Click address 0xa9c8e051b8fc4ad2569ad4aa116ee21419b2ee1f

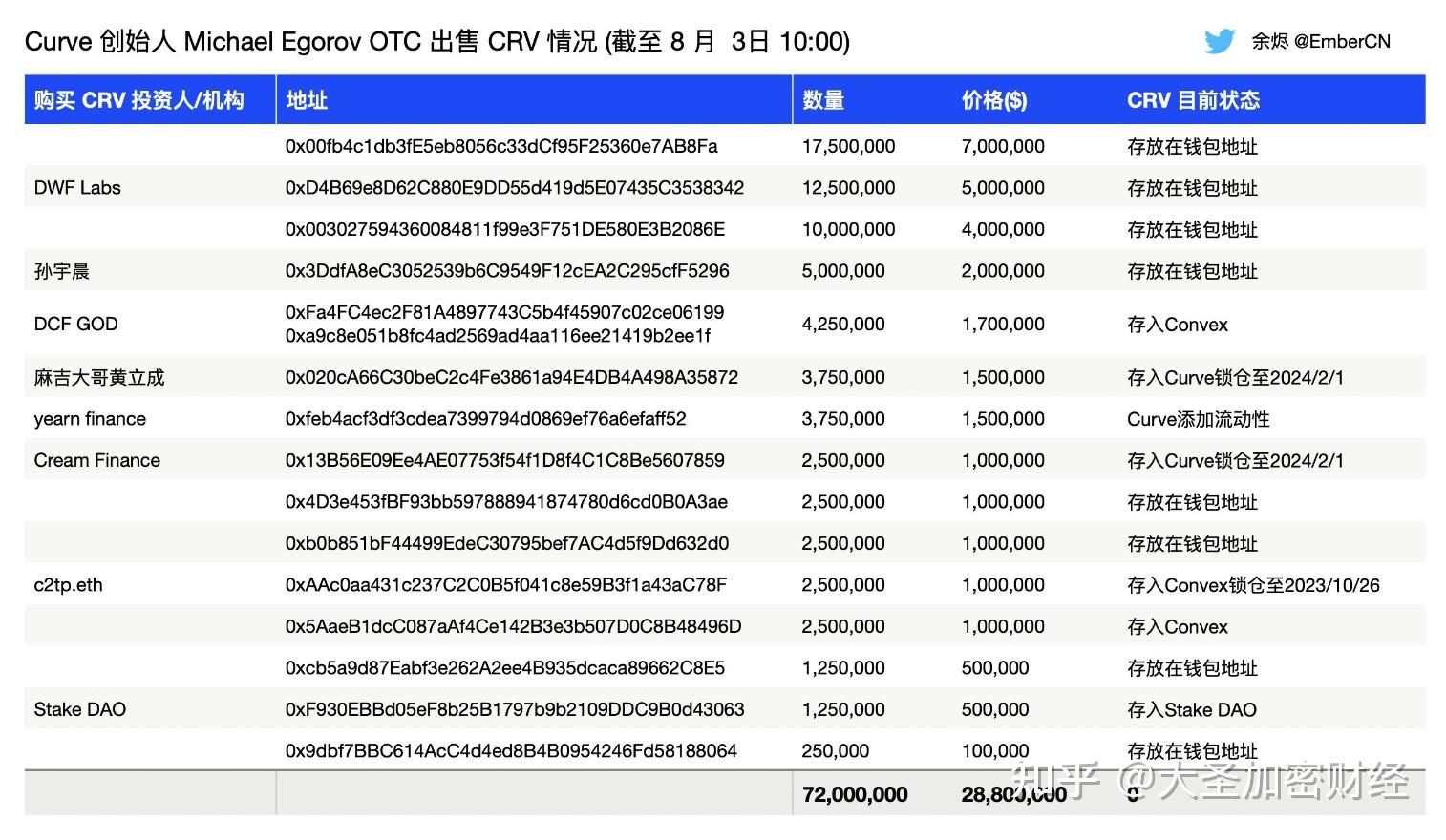pos(498,336)
